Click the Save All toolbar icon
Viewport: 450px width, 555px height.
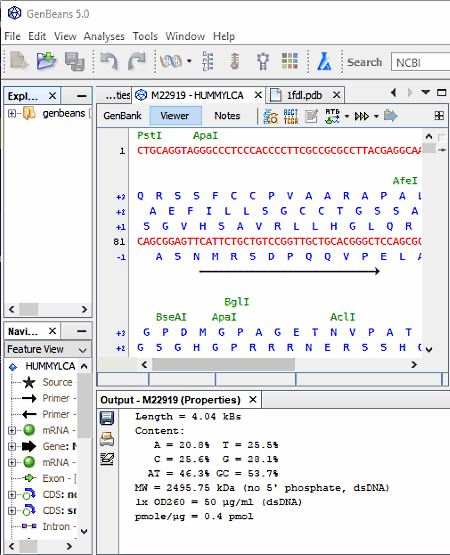pyautogui.click(x=75, y=61)
